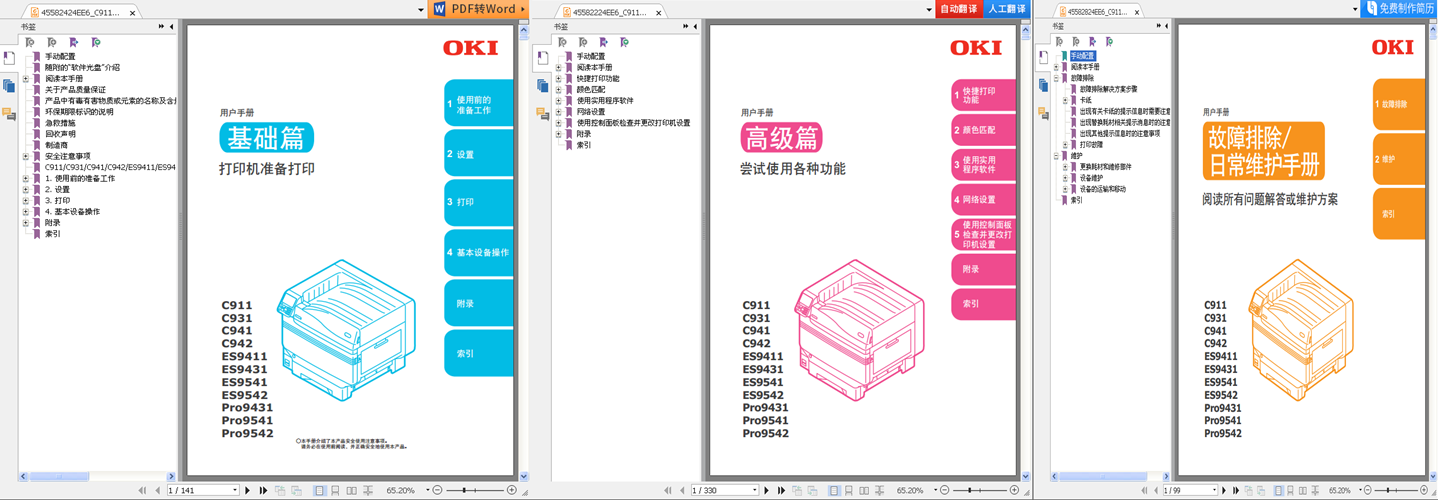Viewport: 1438px width, 500px height.
Task: Expand 快捷打印功能 bookmark in middle window
Action: click(x=559, y=79)
